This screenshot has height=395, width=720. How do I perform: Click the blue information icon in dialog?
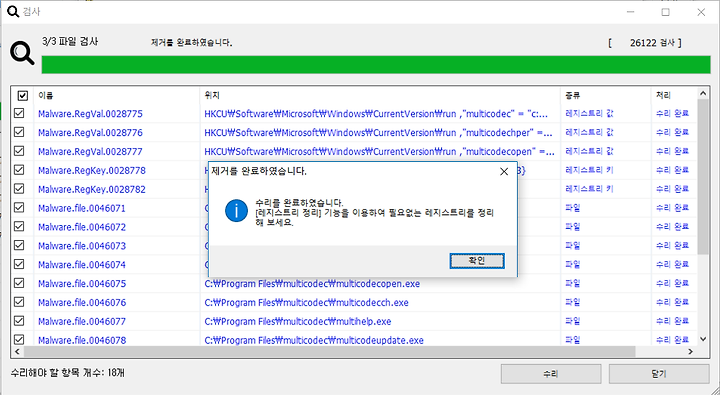pyautogui.click(x=236, y=211)
